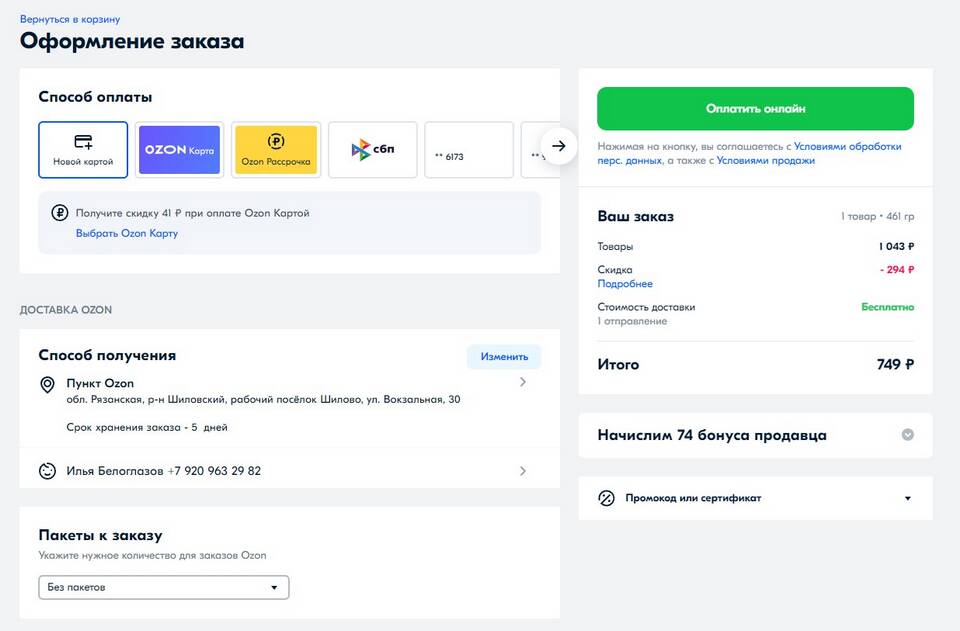960x631 pixels.
Task: Choose OZON Карта as payment method
Action: [x=179, y=150]
